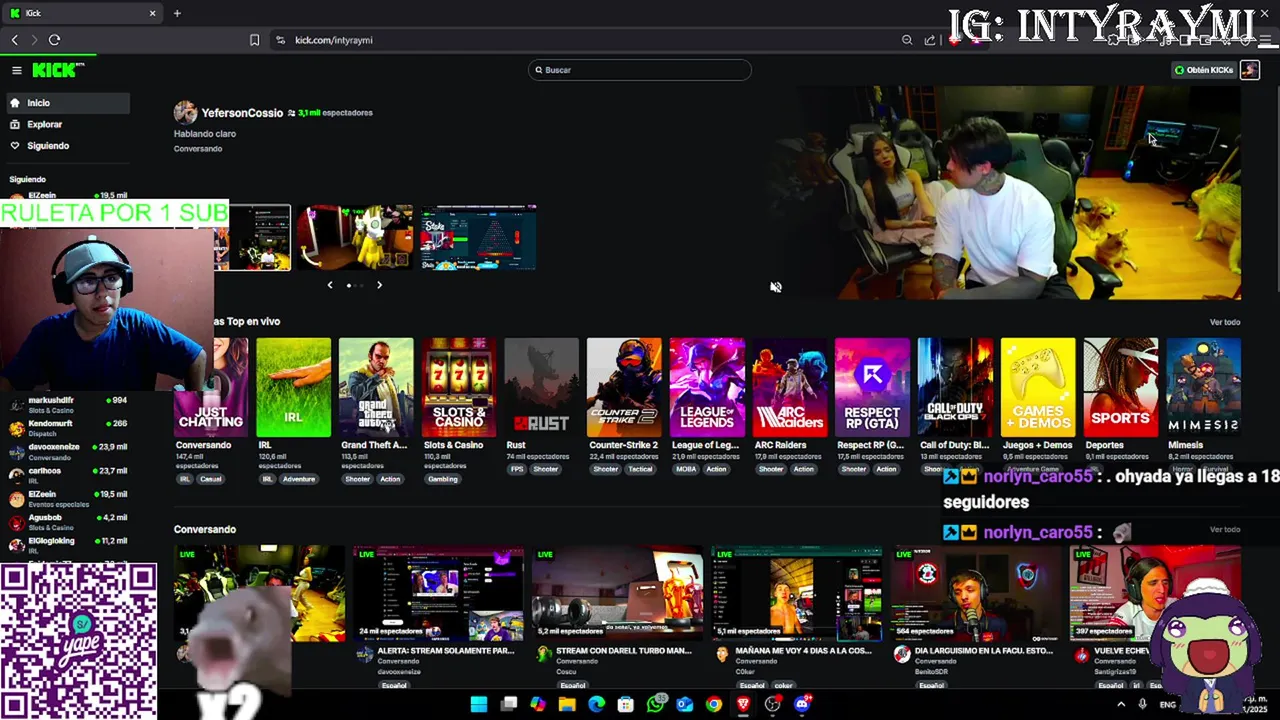The width and height of the screenshot is (1280, 720).
Task: Click MOBA tag under League of Legends
Action: 686,469
